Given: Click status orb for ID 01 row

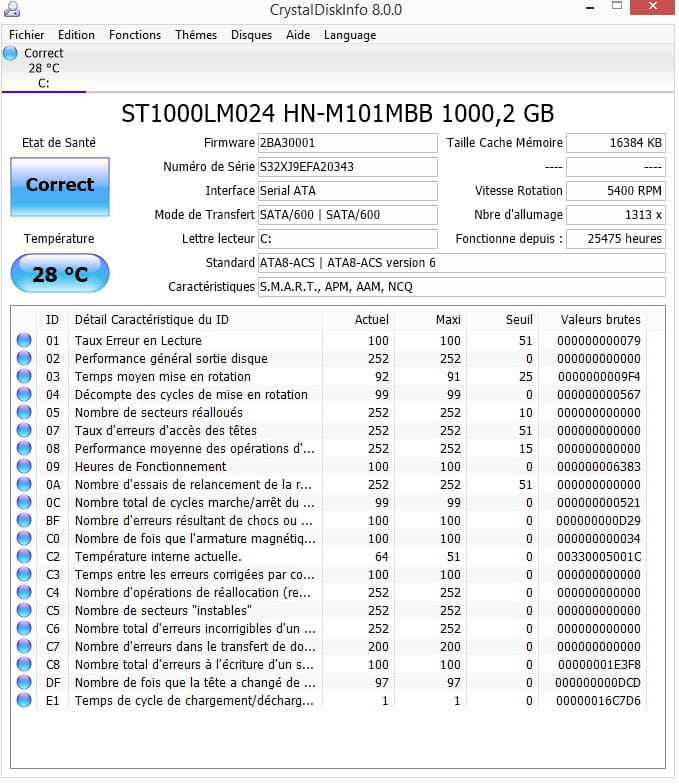Looking at the screenshot, I should [x=24, y=340].
